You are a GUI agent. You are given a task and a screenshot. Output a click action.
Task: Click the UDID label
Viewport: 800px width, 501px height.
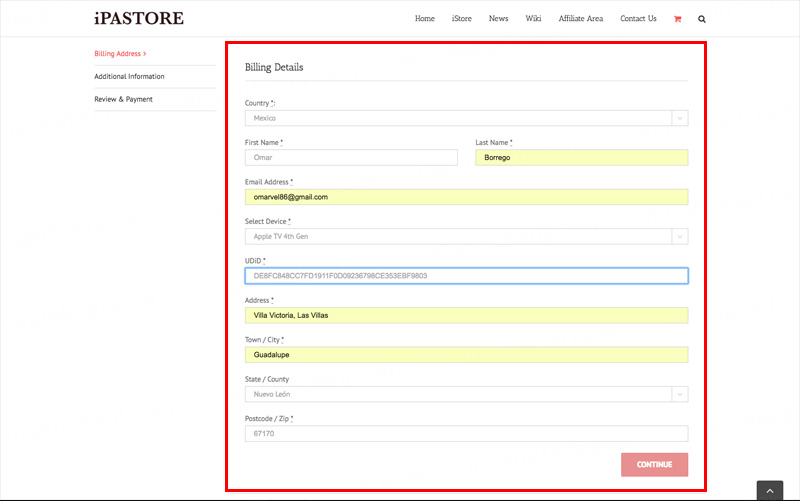coord(255,261)
